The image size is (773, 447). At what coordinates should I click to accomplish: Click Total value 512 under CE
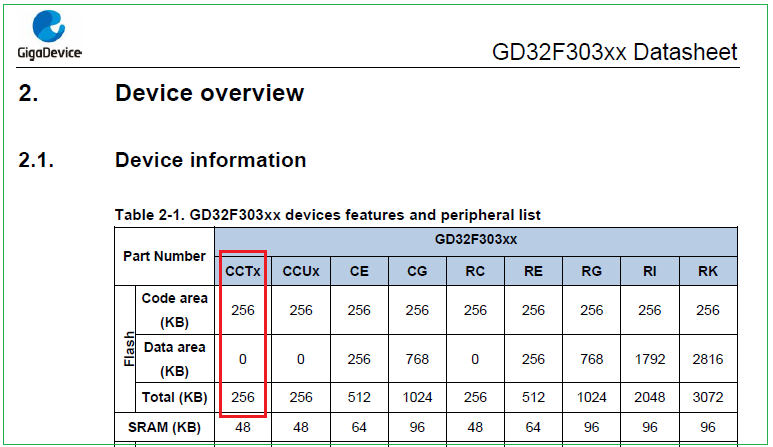359,397
